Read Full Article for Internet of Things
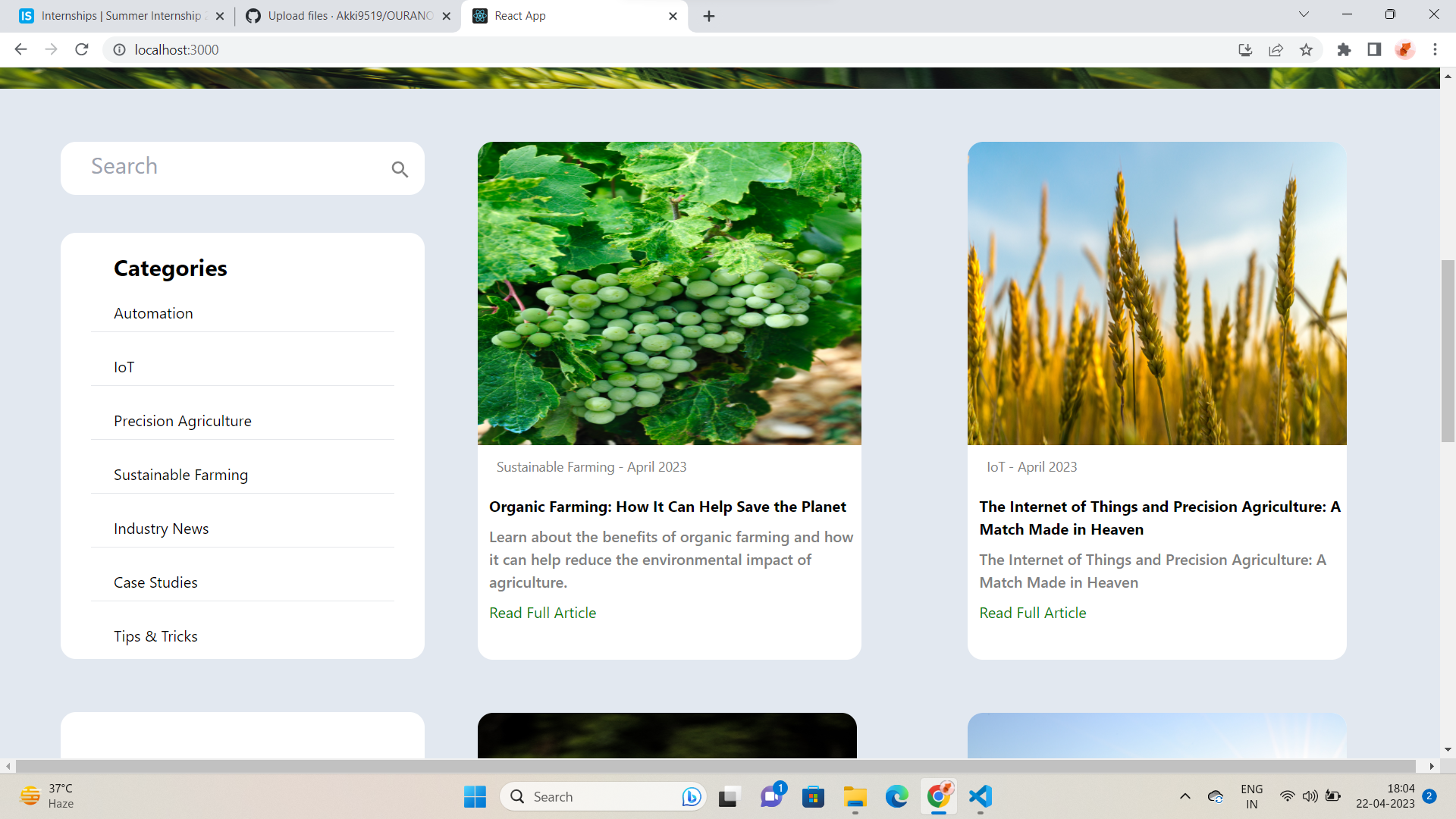 [1033, 613]
